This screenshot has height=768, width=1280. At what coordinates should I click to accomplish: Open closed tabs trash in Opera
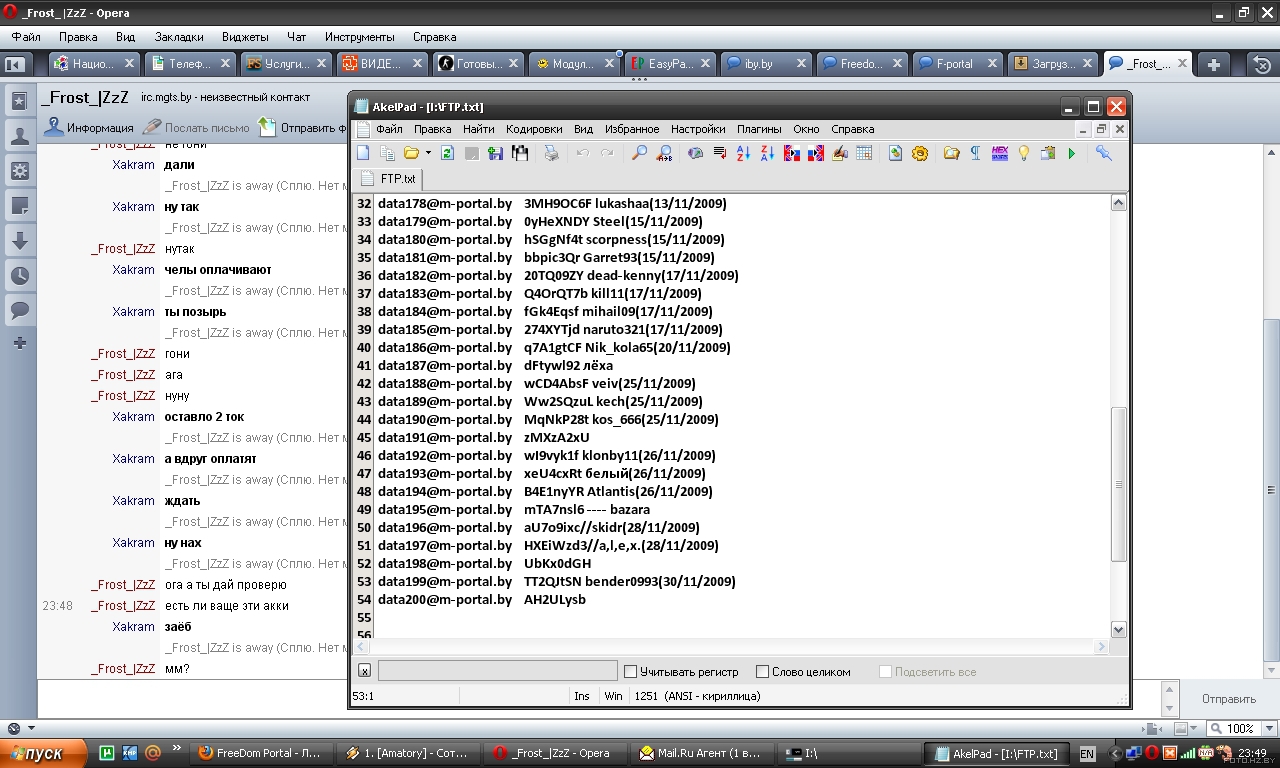pyautogui.click(x=1262, y=64)
